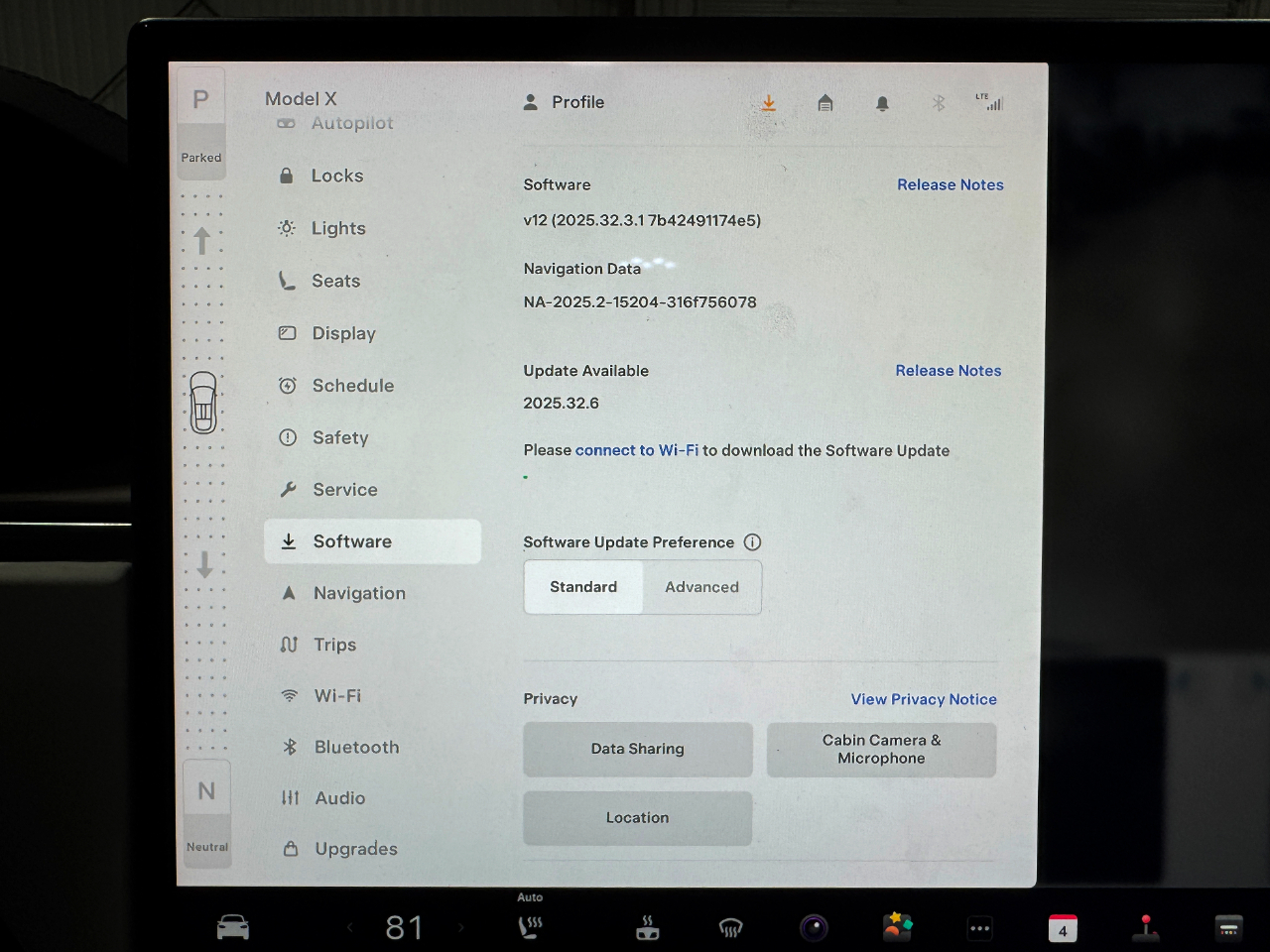Open the dashcam camera icon
Image resolution: width=1270 pixels, height=952 pixels.
pos(814,928)
